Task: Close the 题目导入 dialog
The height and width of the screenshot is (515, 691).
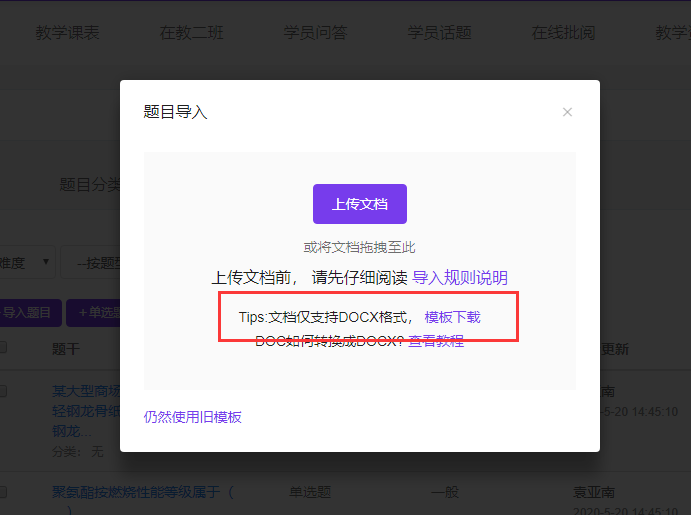Action: point(567,112)
